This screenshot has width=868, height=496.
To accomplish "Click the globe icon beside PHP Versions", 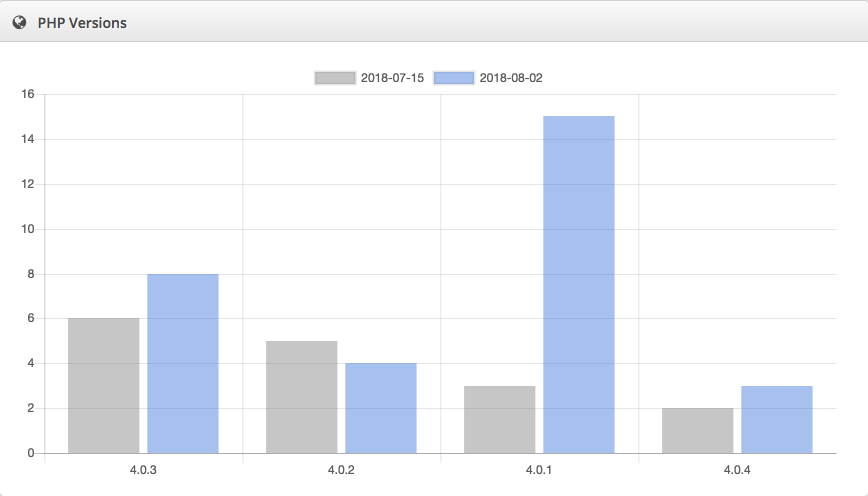I will click(19, 23).
